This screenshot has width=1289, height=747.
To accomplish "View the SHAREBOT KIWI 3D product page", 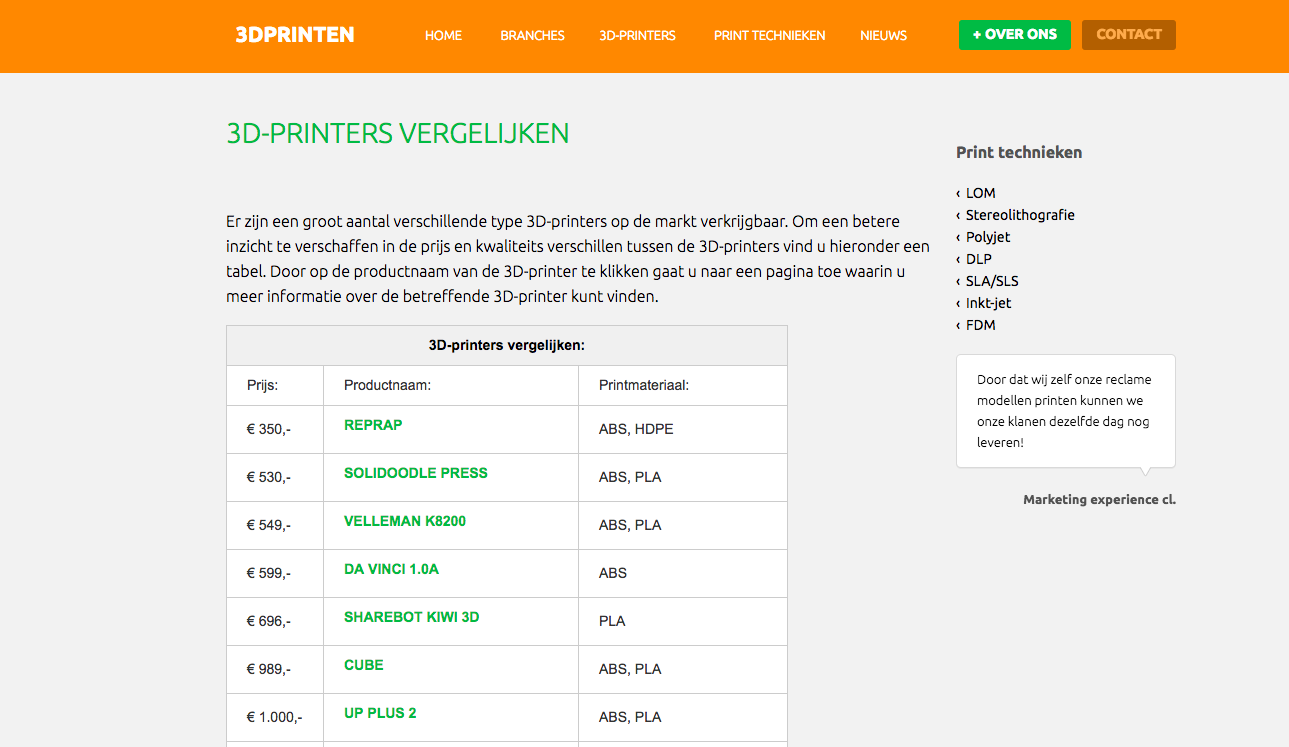I will [x=412, y=617].
